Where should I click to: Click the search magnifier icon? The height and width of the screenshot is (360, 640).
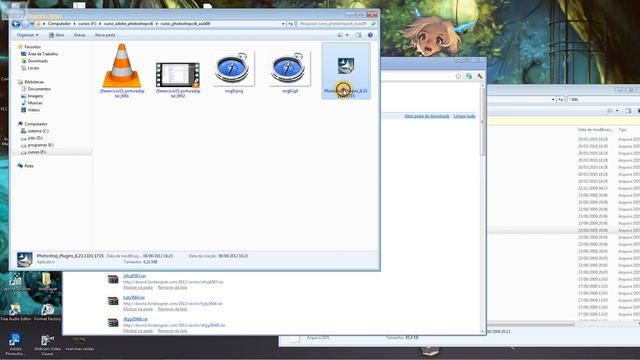pyautogui.click(x=373, y=24)
